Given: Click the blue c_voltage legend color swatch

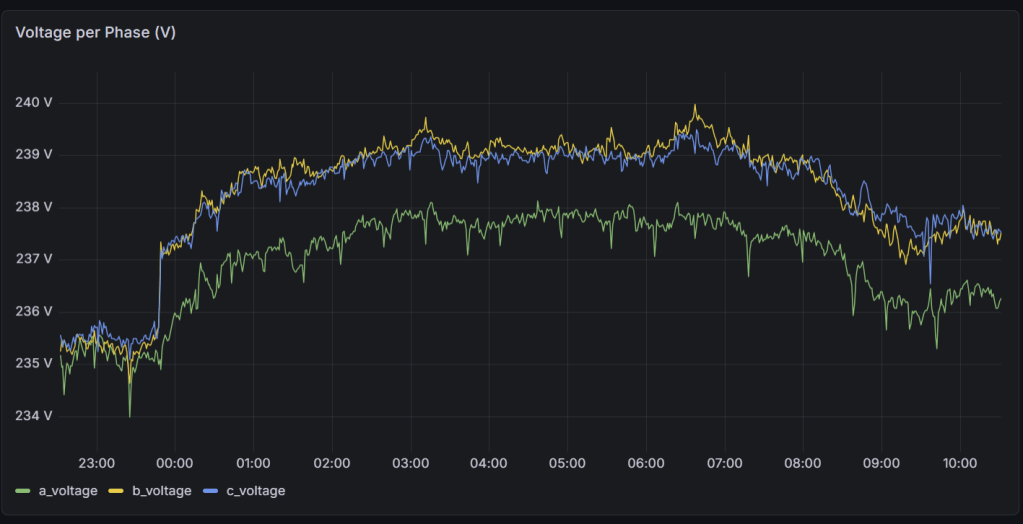Looking at the screenshot, I should click(x=211, y=491).
